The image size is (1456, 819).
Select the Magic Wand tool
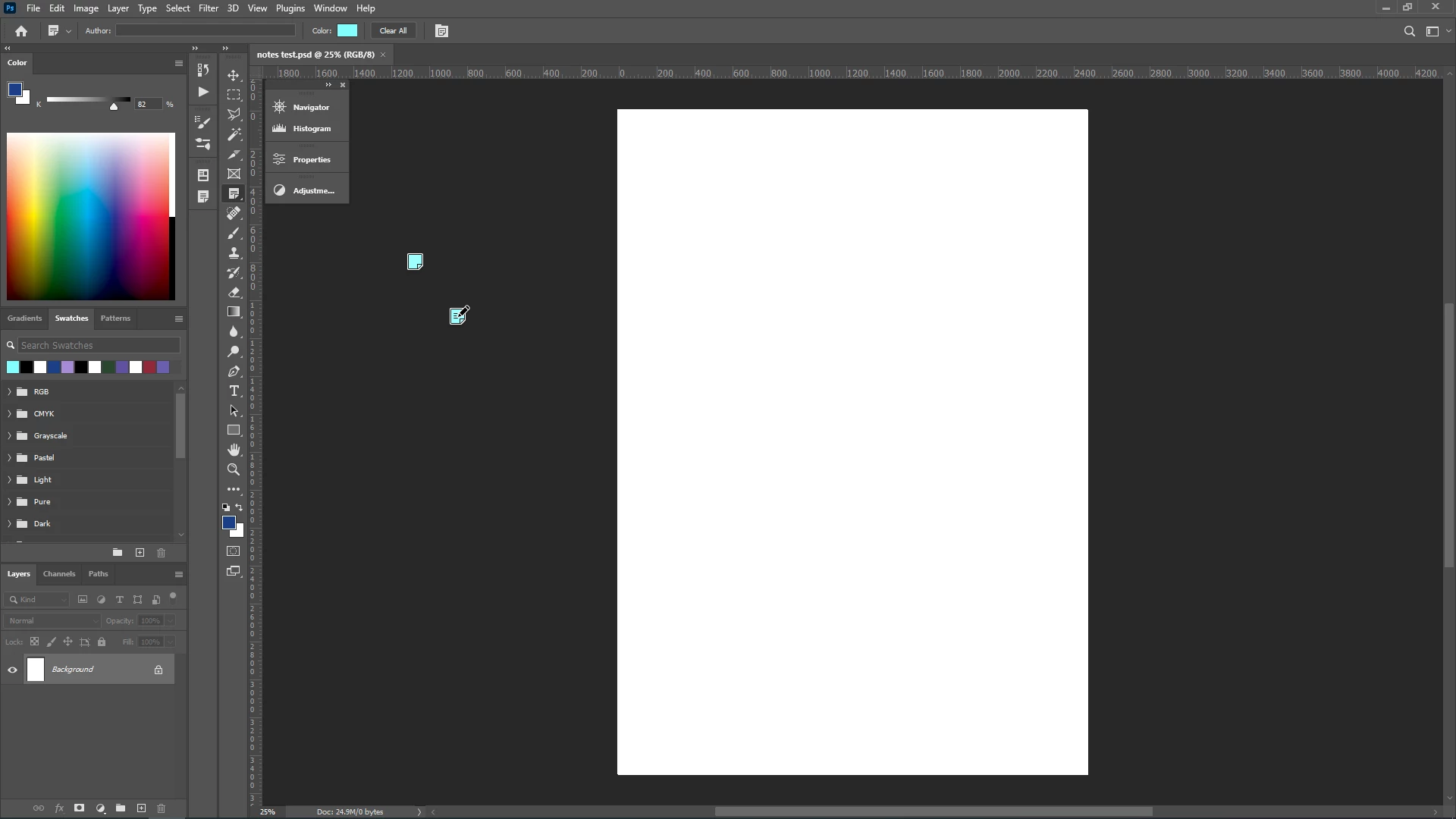[234, 134]
